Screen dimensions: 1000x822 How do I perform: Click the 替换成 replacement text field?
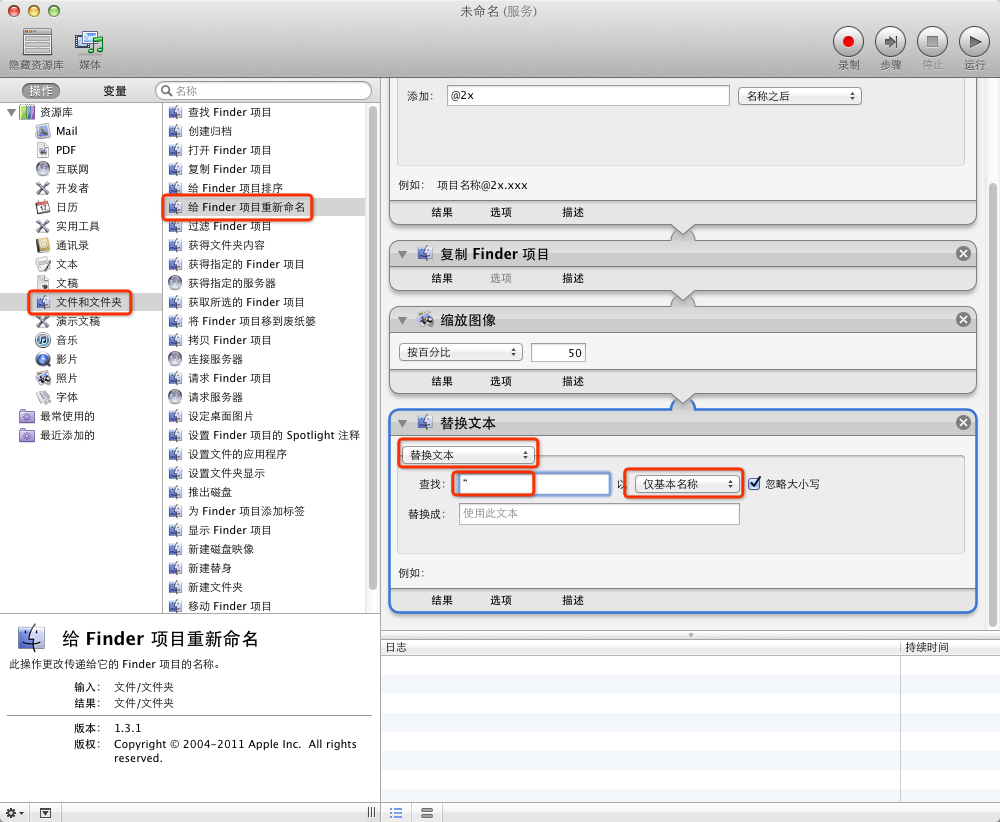point(599,513)
